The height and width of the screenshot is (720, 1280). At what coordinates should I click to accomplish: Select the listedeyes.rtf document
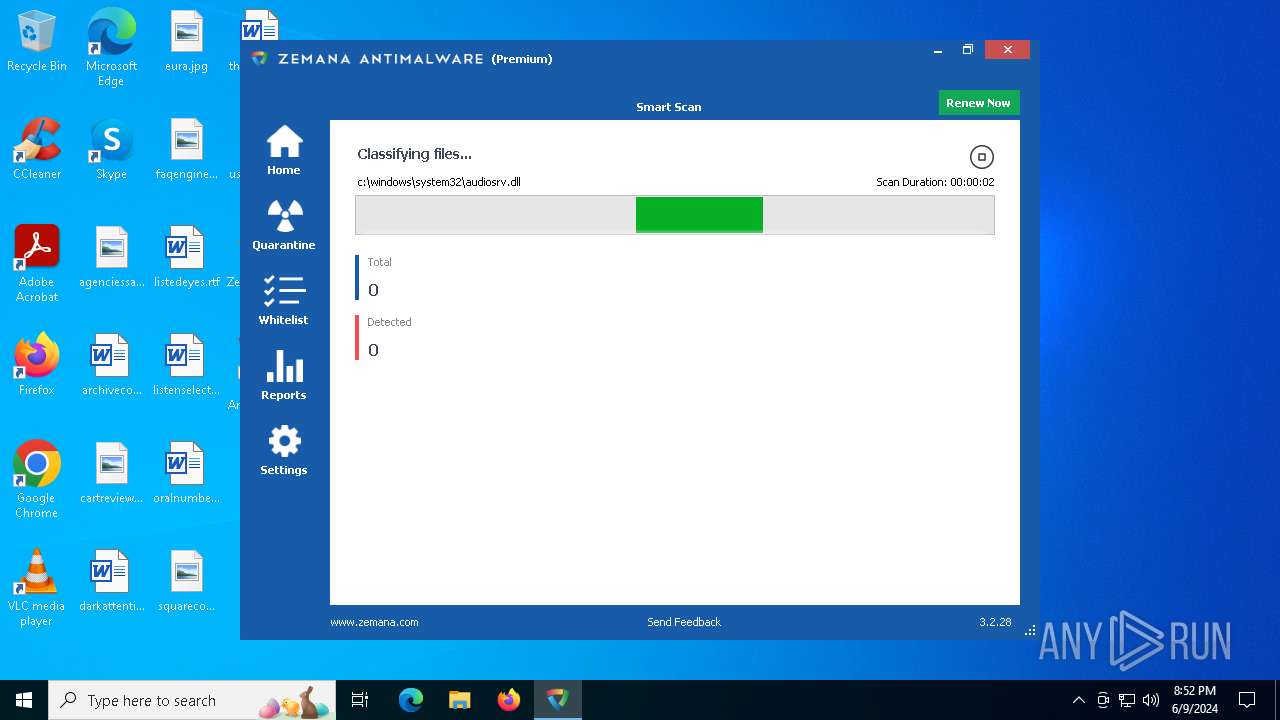187,258
